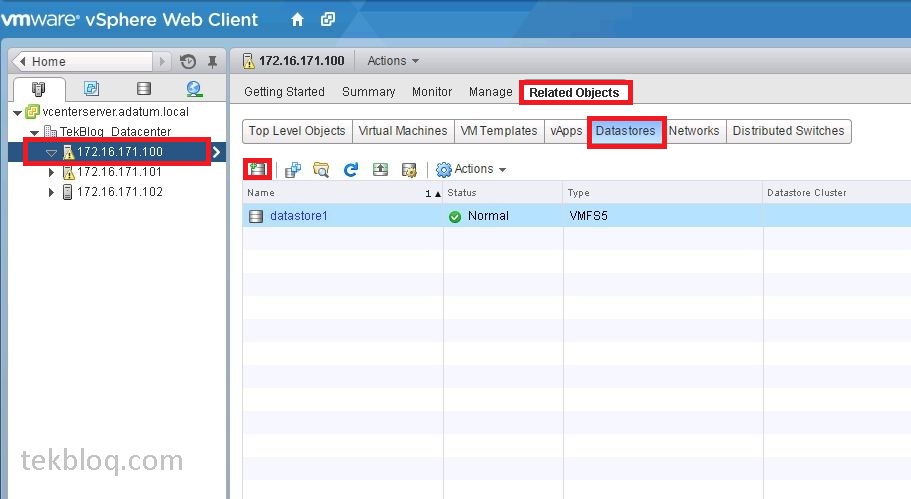Select the Datastores sub-tab

point(625,131)
